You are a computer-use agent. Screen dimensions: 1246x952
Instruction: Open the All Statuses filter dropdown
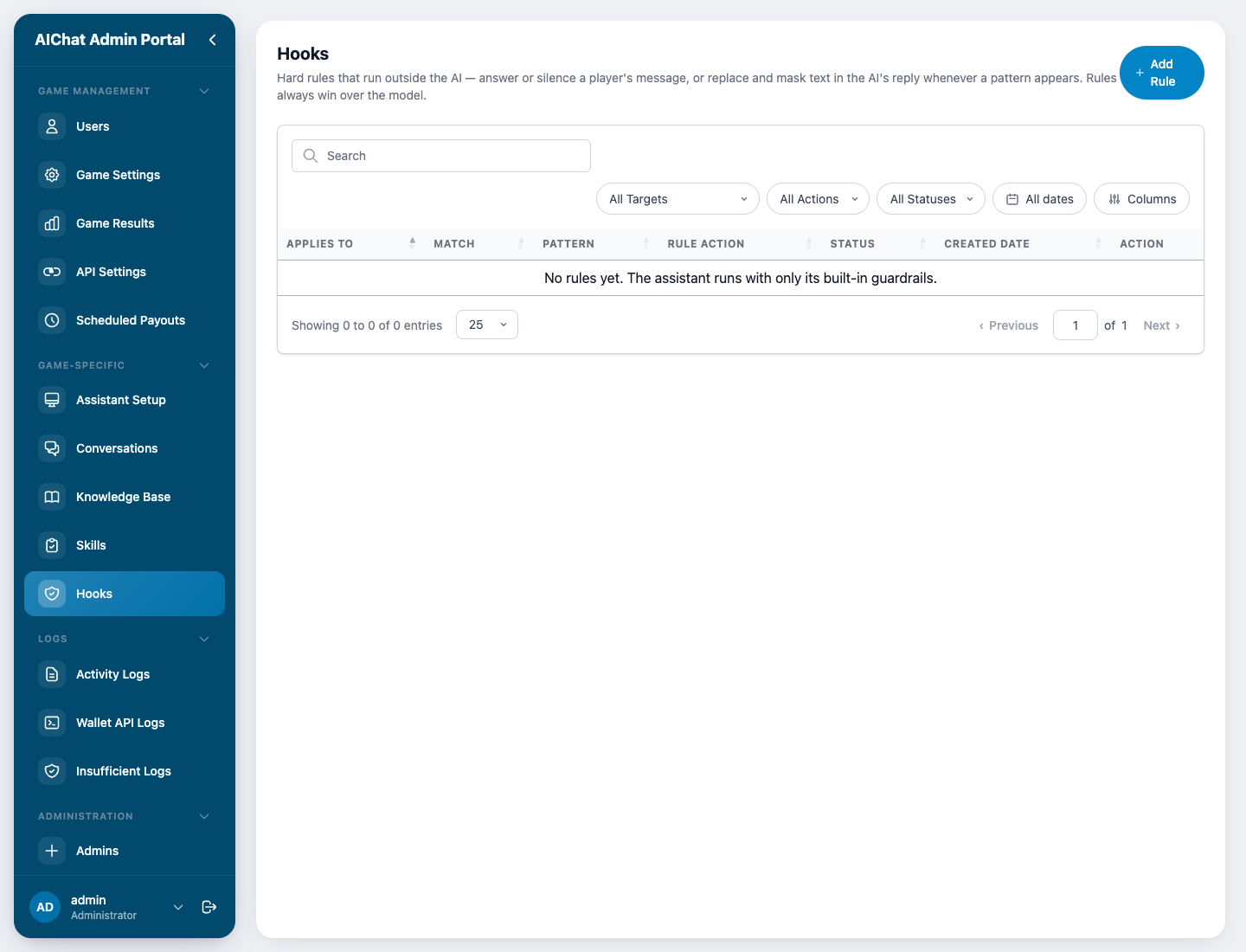[931, 199]
